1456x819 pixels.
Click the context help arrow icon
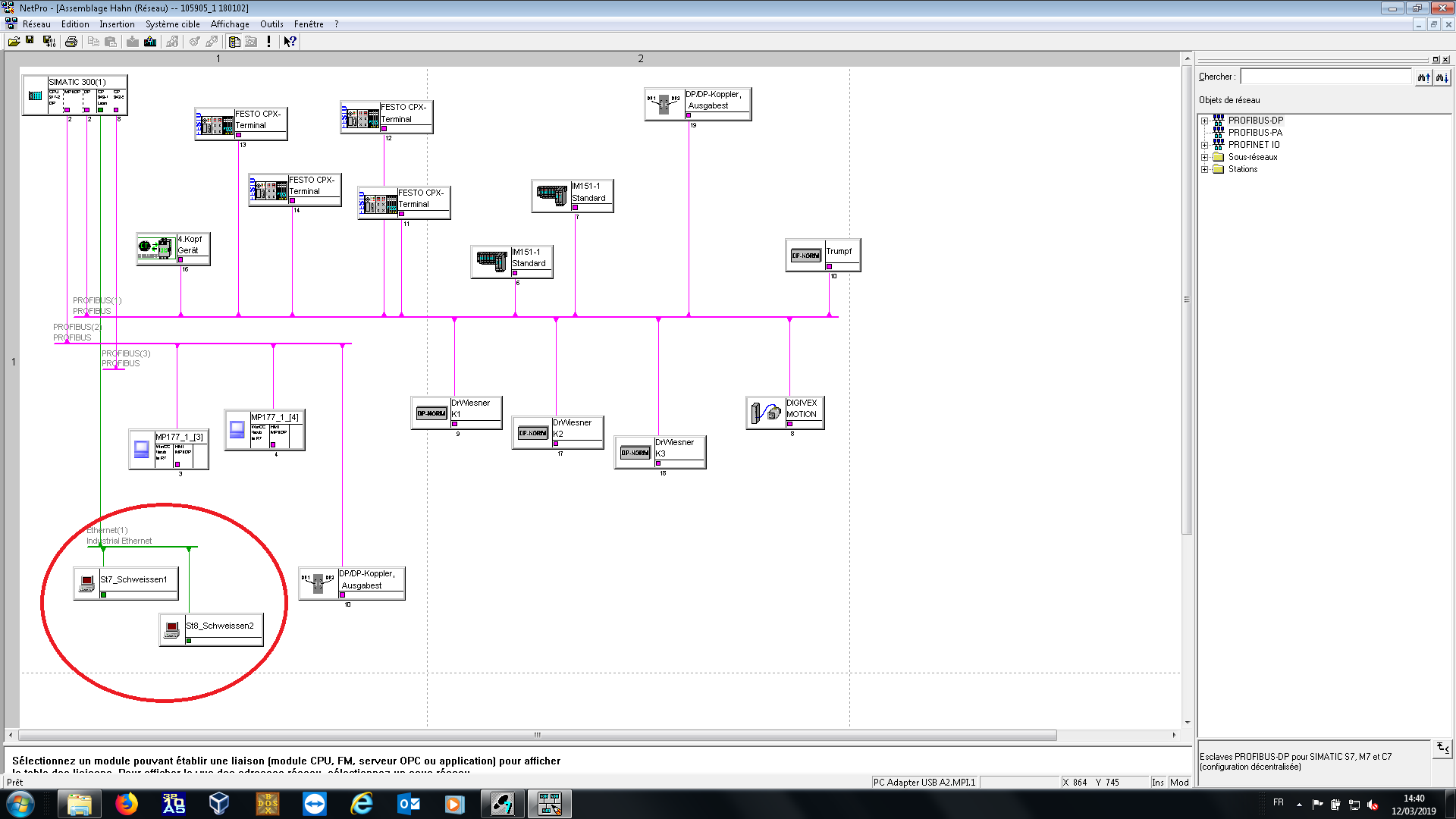(x=290, y=42)
